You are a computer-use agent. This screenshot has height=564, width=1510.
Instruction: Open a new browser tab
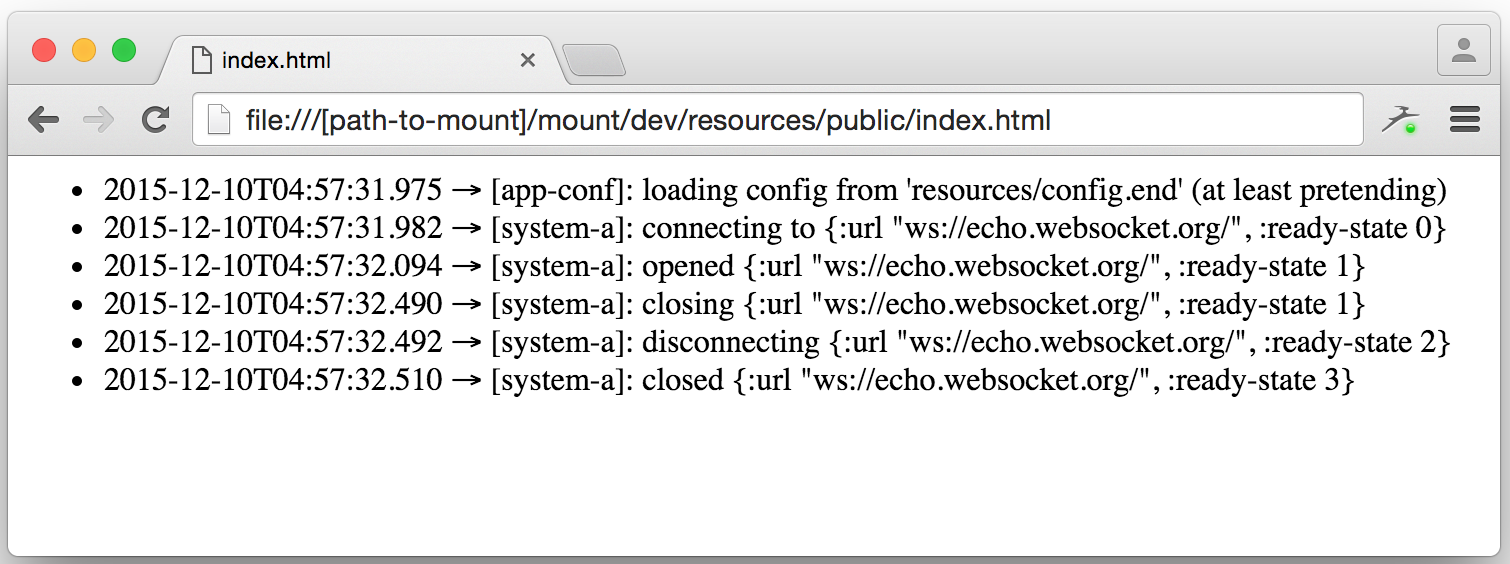tap(594, 61)
